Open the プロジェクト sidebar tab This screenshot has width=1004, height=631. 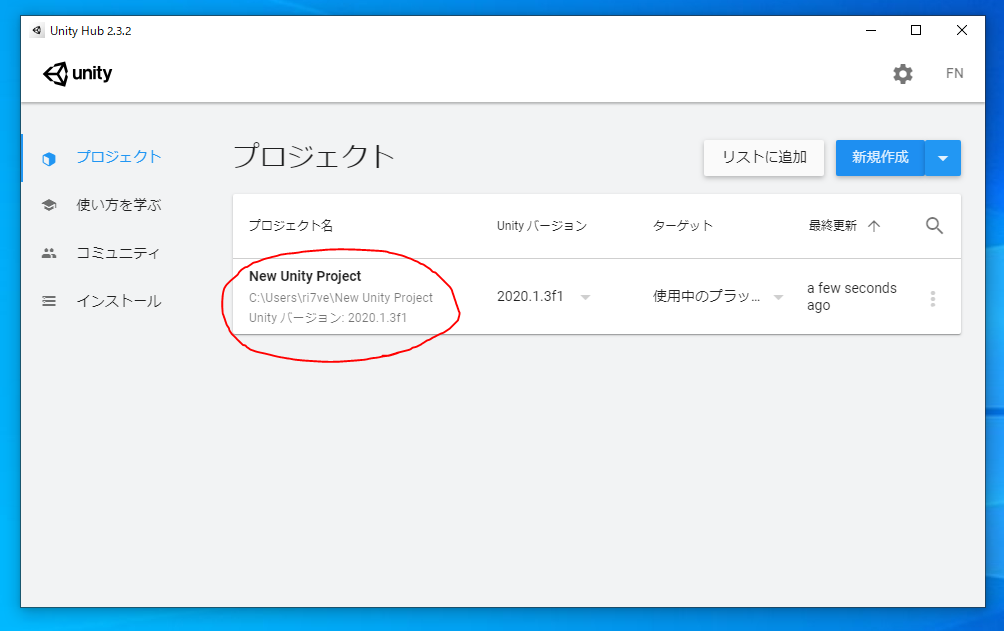point(118,157)
